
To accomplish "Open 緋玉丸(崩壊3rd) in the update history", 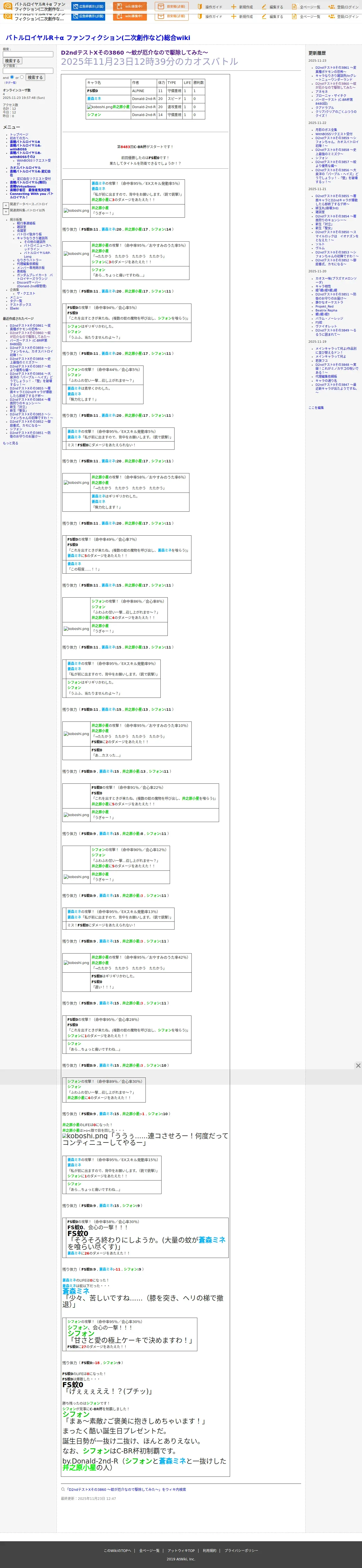I will coord(327,208).
